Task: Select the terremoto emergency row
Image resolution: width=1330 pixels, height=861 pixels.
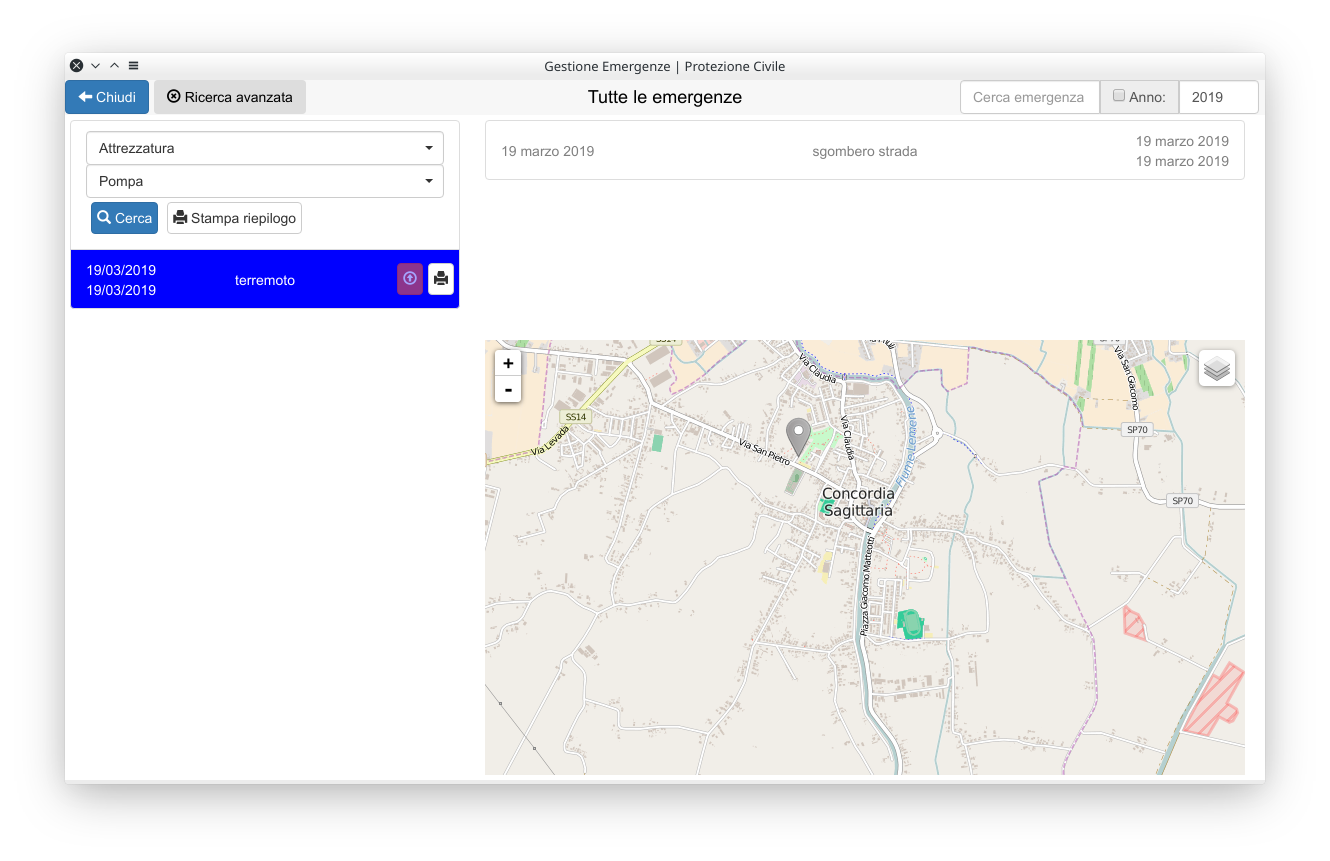Action: pyautogui.click(x=265, y=279)
